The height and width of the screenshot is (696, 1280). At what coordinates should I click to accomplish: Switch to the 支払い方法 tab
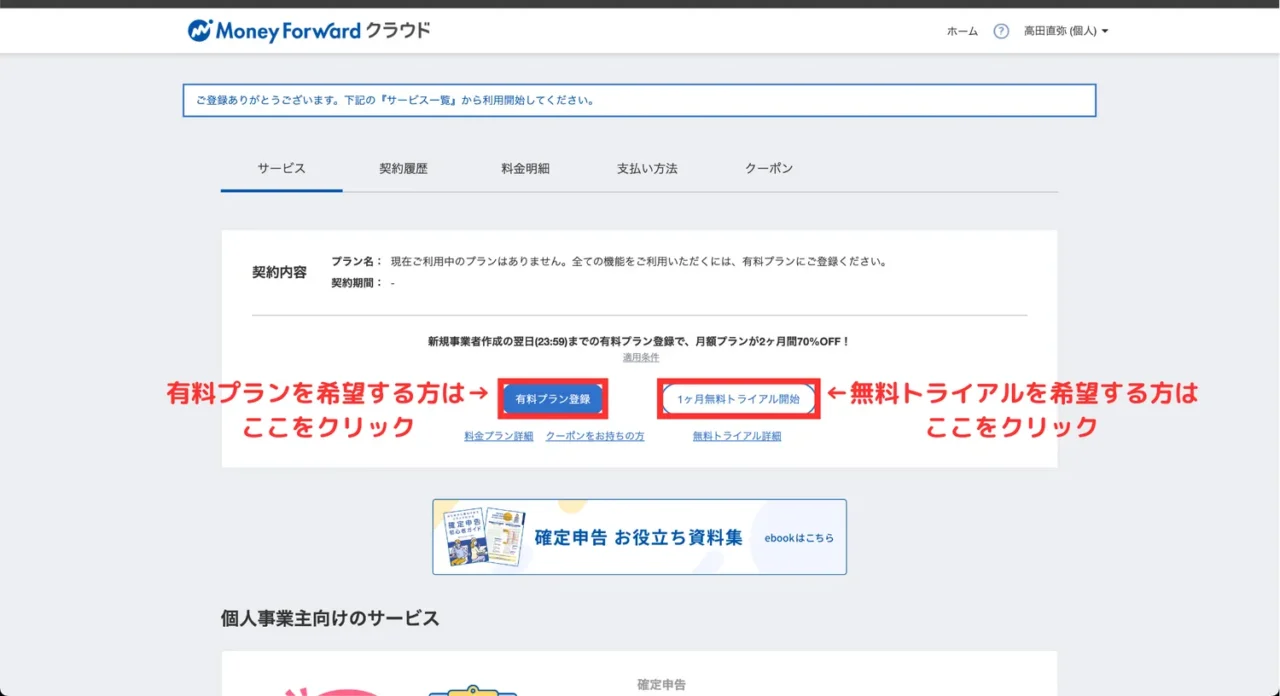pos(647,168)
